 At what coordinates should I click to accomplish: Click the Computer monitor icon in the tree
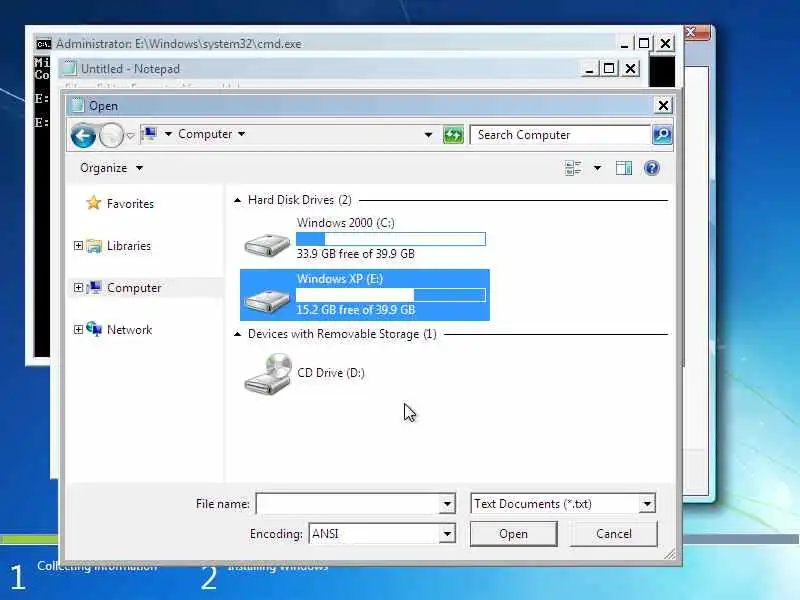[x=94, y=288]
